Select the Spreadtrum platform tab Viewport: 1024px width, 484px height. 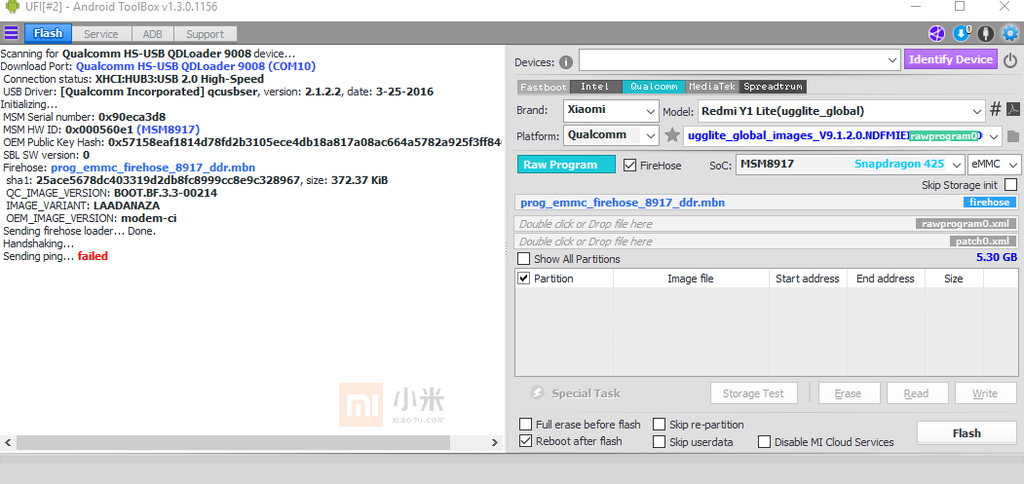coord(773,86)
